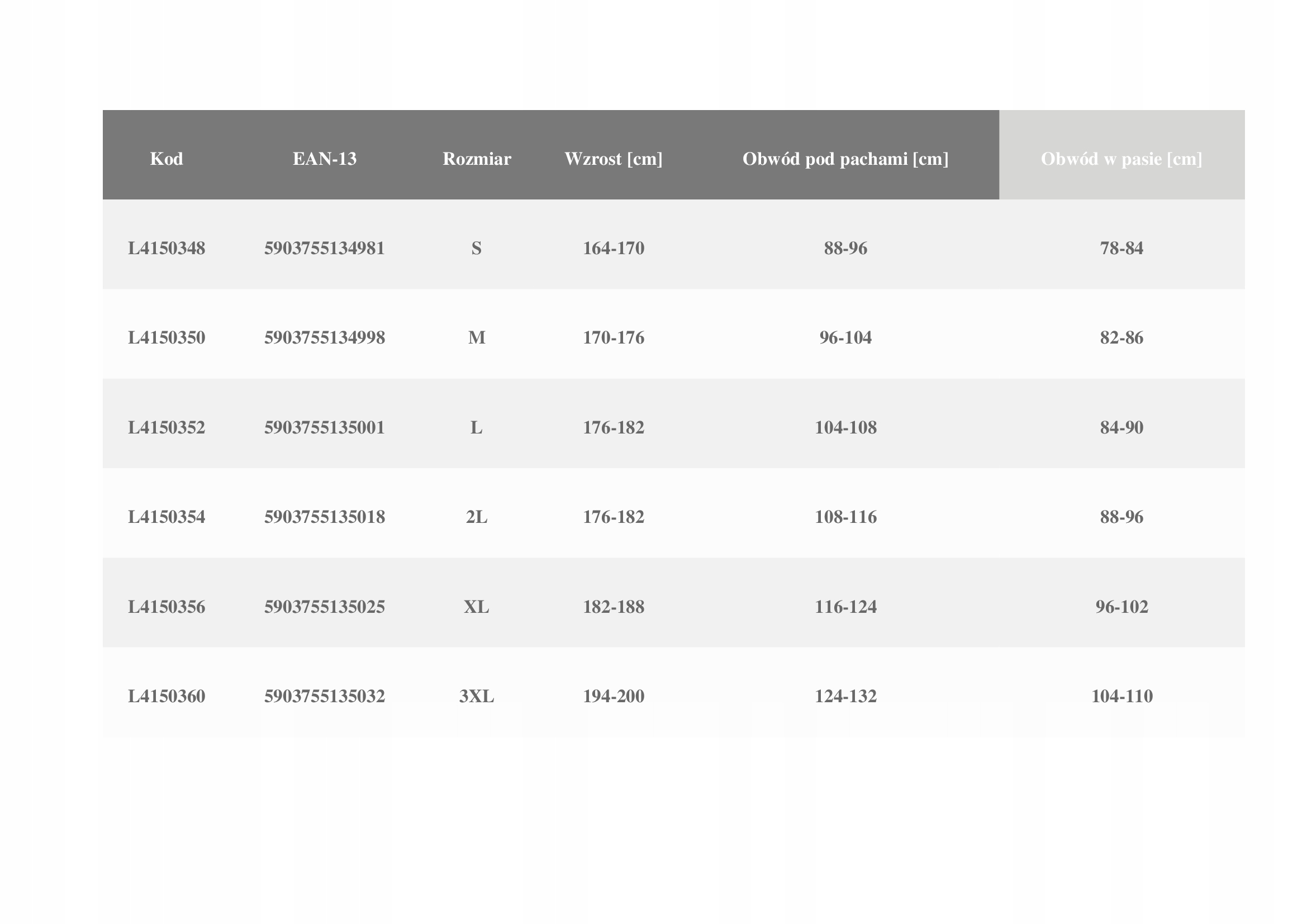1307x924 pixels.
Task: Click size 2L cell
Action: point(477,517)
